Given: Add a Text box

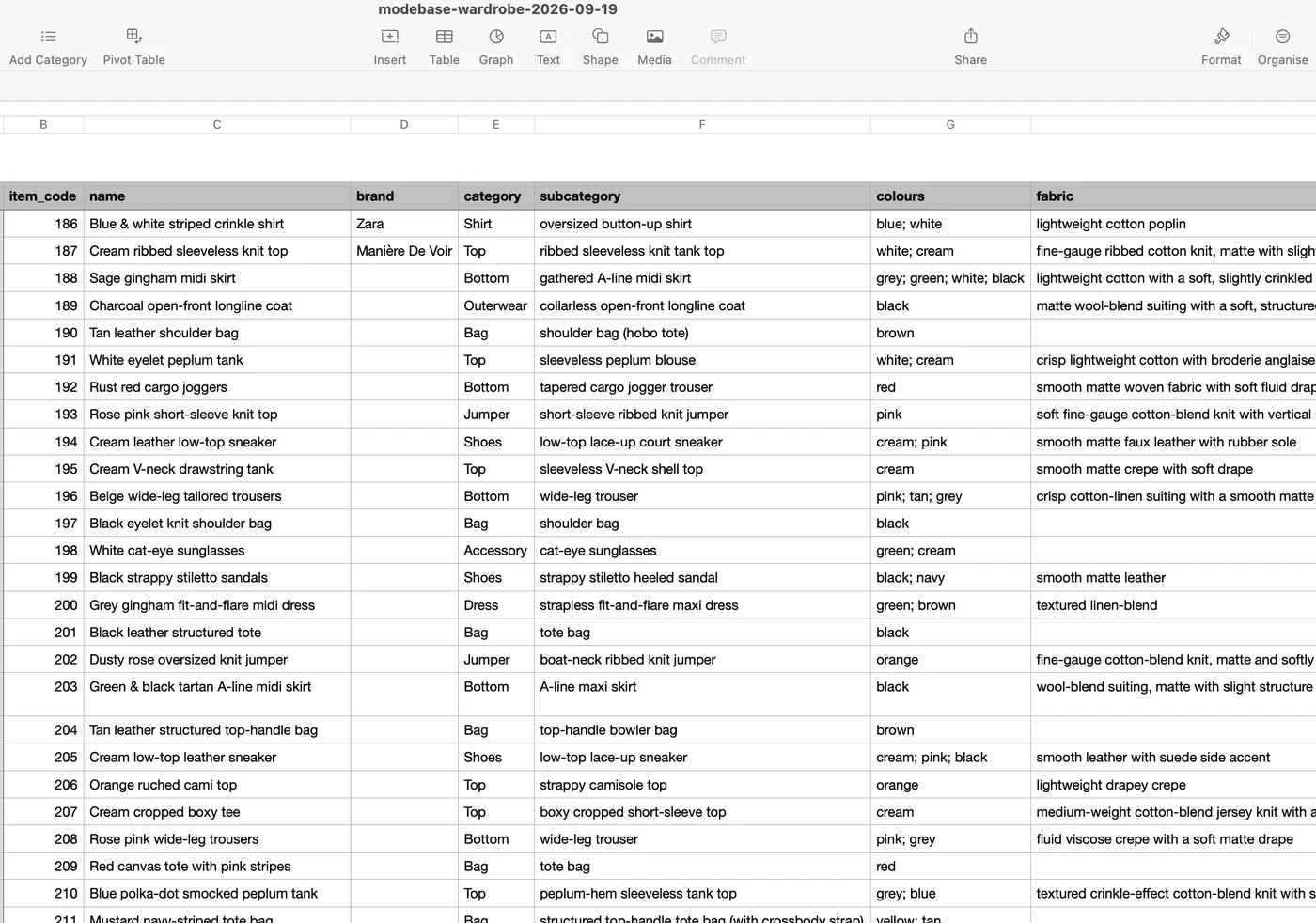Looking at the screenshot, I should pyautogui.click(x=548, y=37).
